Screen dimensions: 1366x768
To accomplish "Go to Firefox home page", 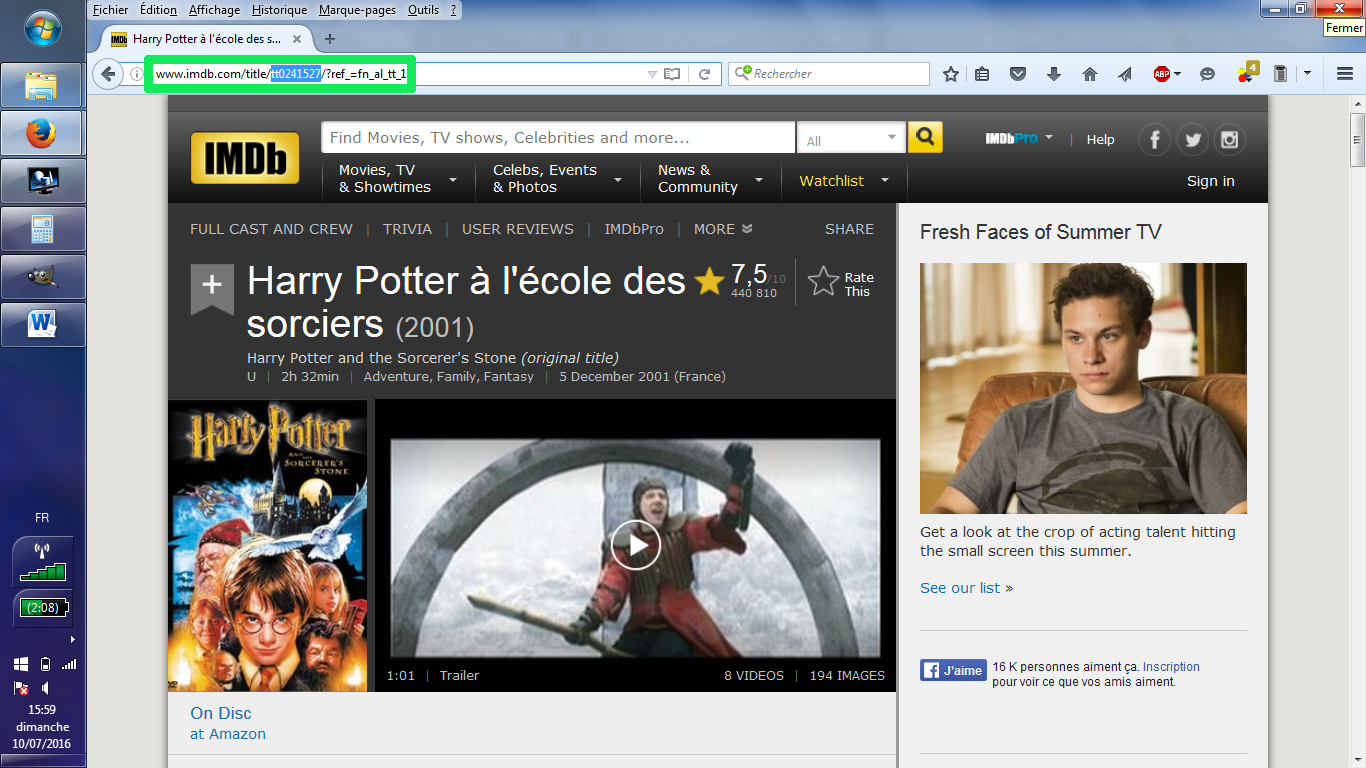I will point(1090,74).
